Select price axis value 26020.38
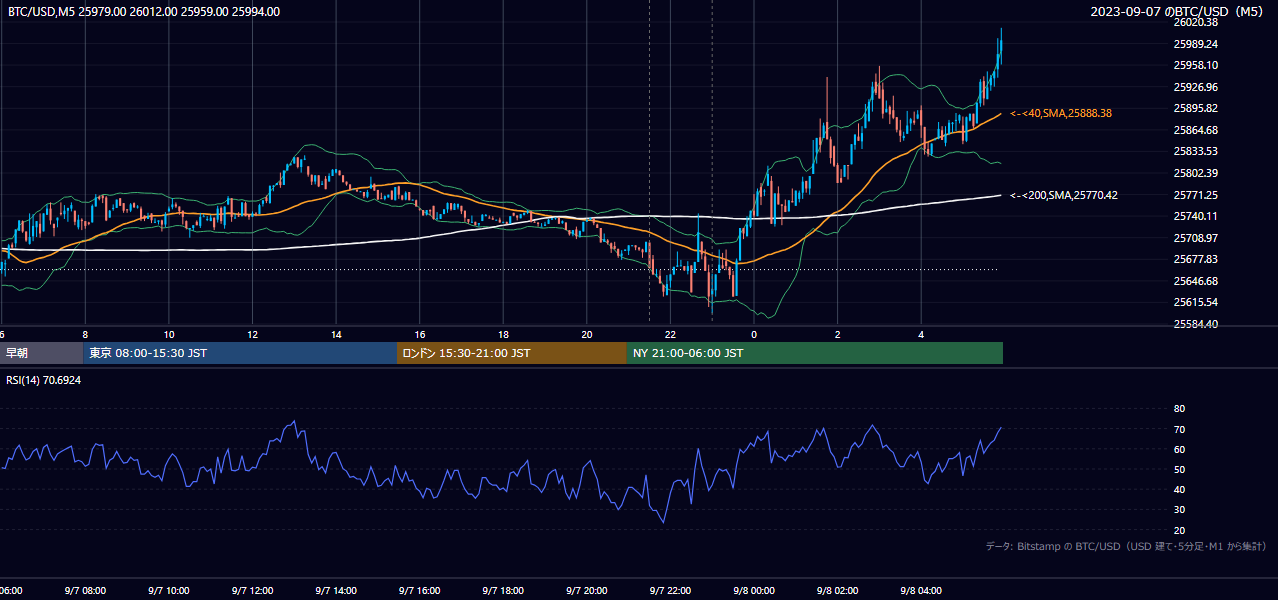The image size is (1278, 600). (1196, 22)
